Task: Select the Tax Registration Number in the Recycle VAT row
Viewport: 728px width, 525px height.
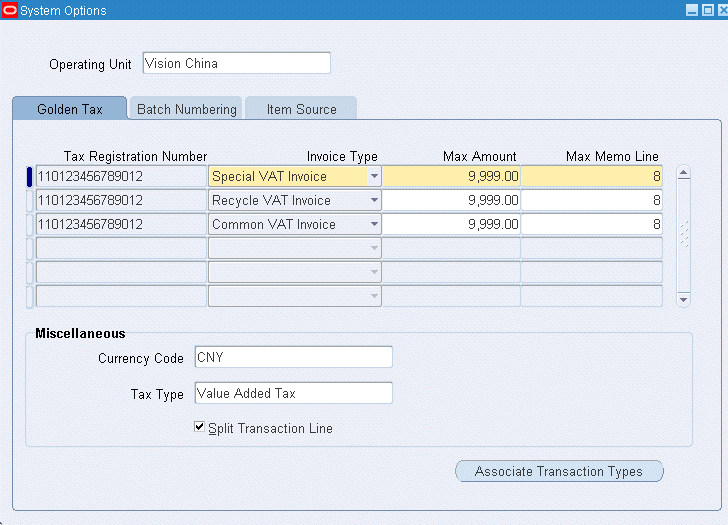Action: [121, 201]
